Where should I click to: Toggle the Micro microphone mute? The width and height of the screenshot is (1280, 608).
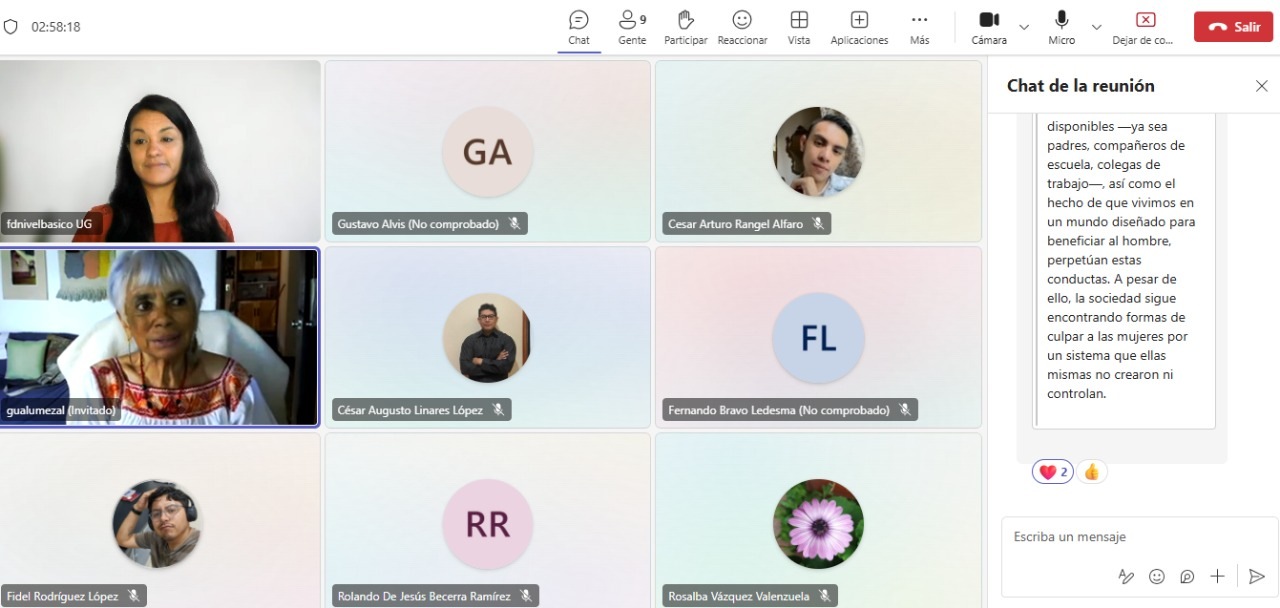pos(1061,26)
